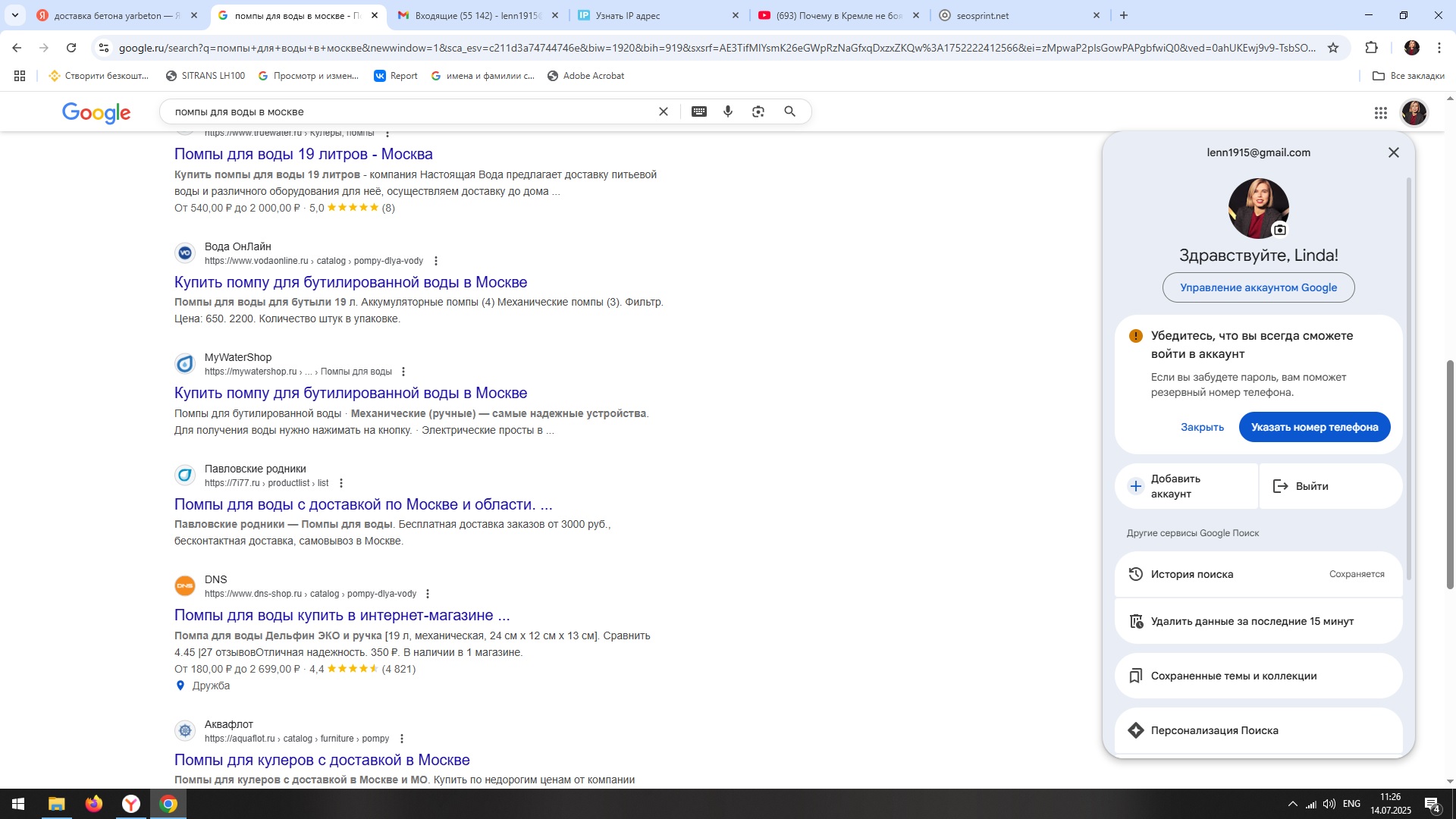Clear the search query with X icon

[x=663, y=111]
